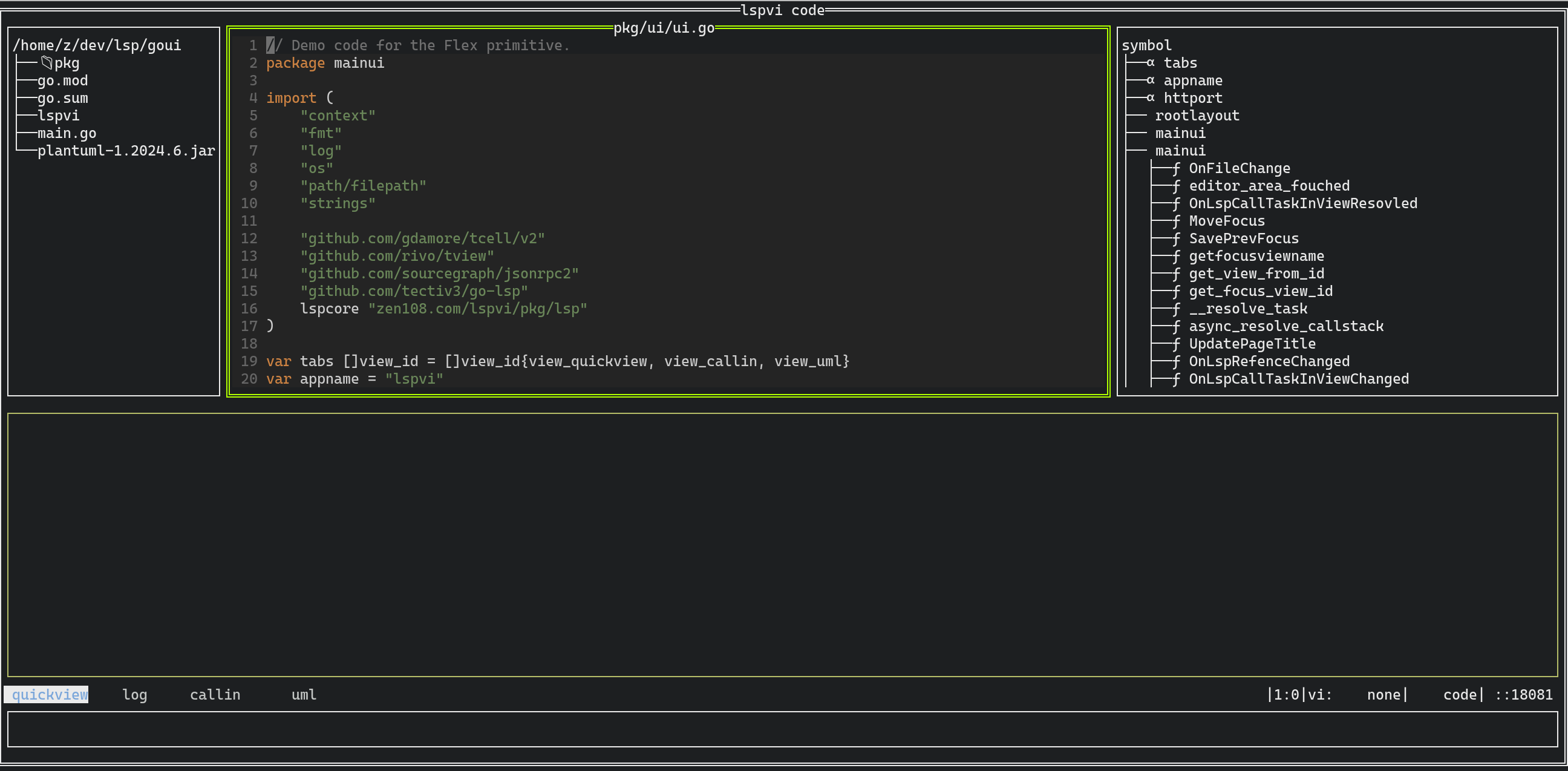The image size is (1568, 771).
Task: Jump to OnLspRefenceChanged function symbol
Action: (x=1269, y=362)
